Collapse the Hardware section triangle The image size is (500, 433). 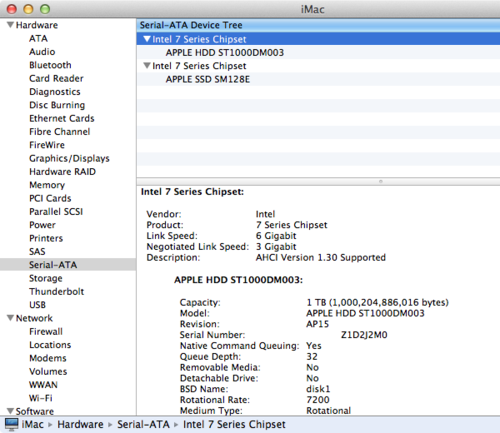(10, 25)
